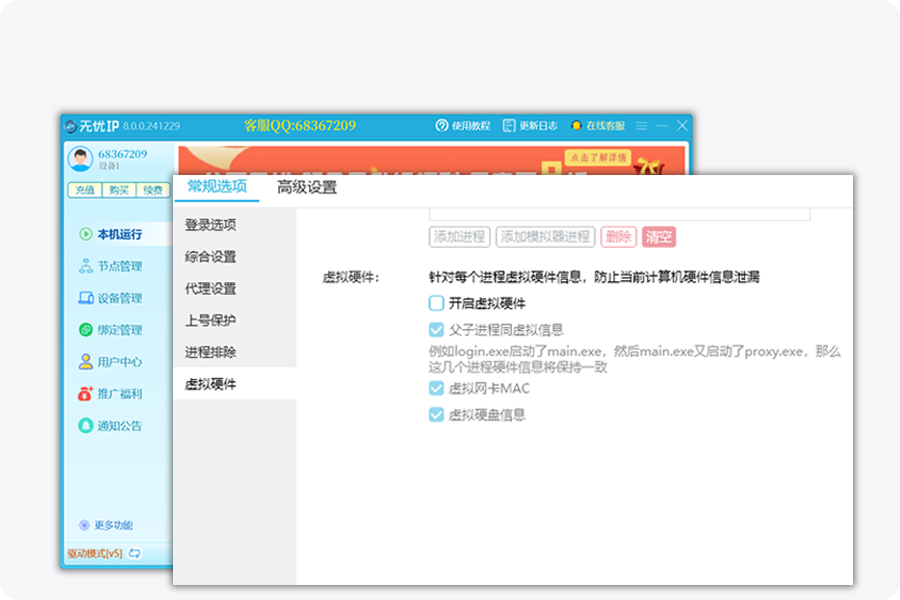
Task: Toggle the 父子进程同虚拟信息 checkbox
Action: (x=436, y=329)
